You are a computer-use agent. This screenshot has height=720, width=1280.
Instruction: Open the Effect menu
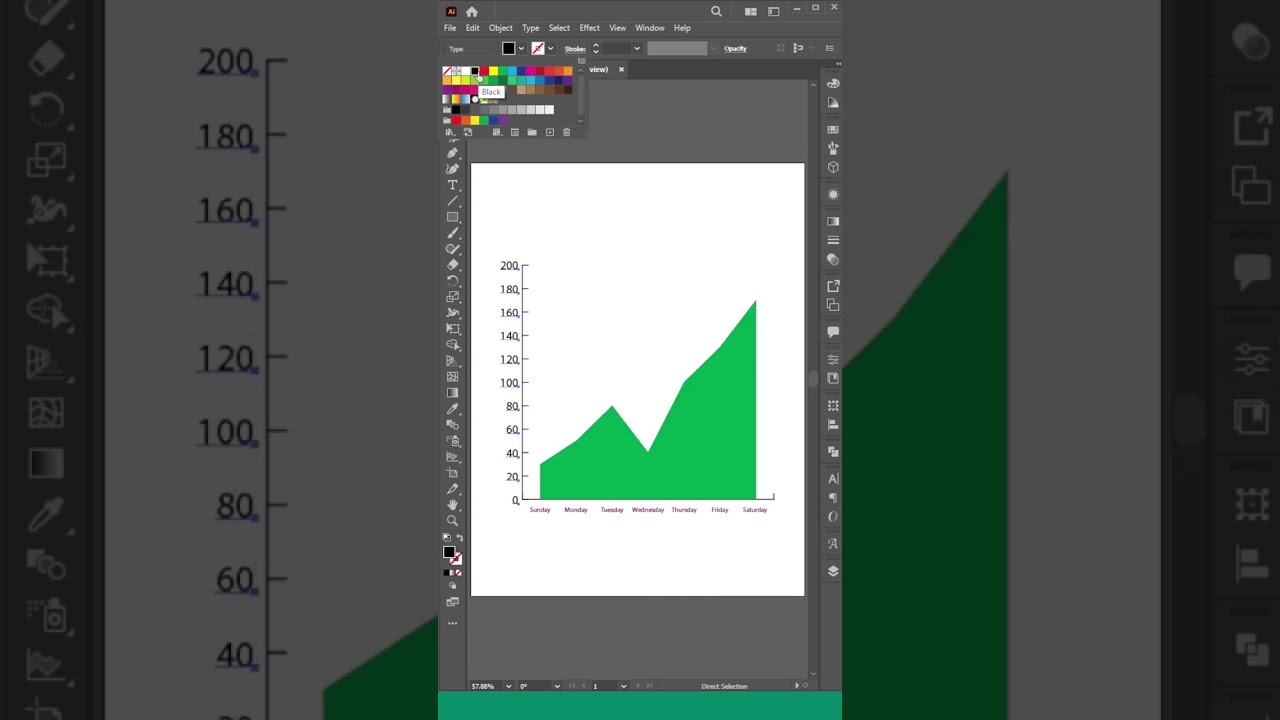click(x=589, y=28)
